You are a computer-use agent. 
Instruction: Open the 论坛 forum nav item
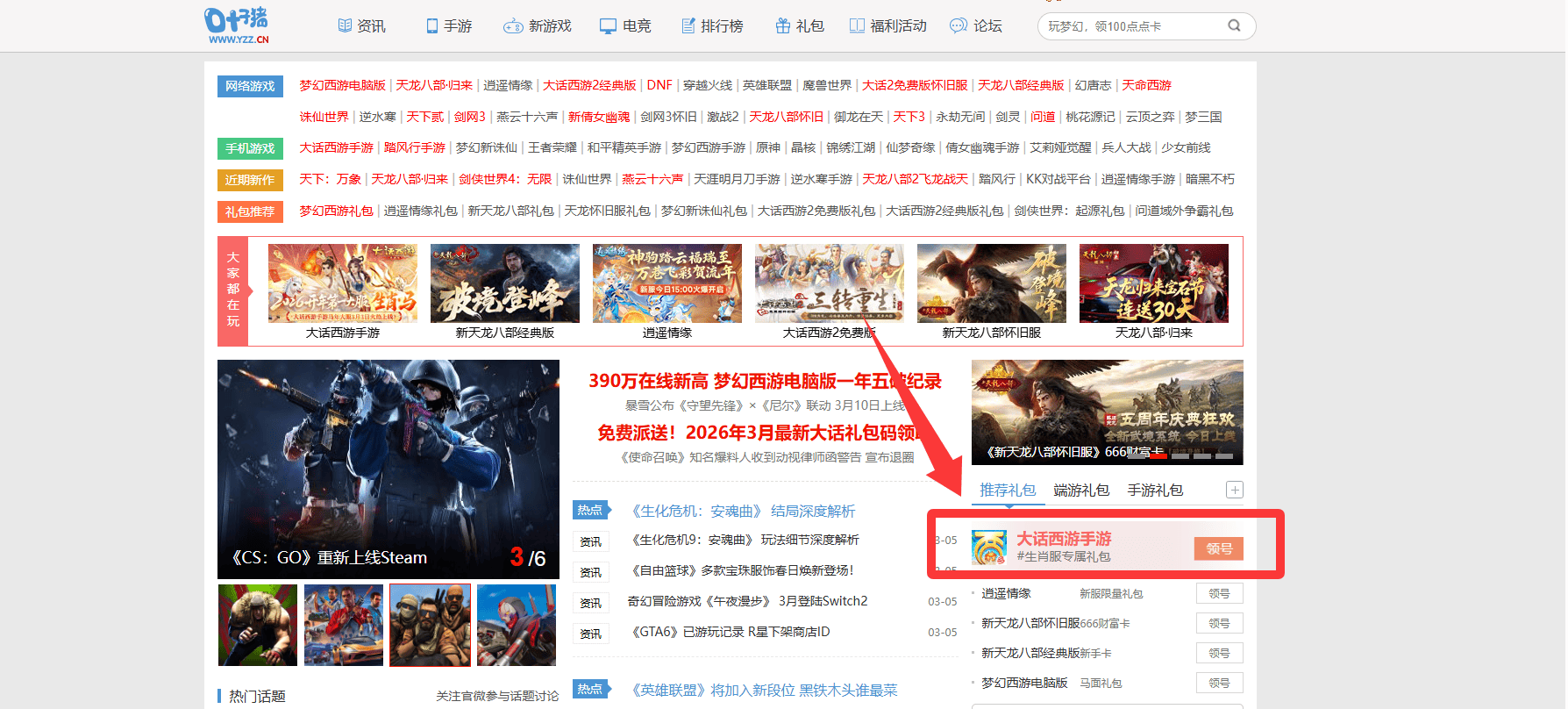pyautogui.click(x=975, y=26)
